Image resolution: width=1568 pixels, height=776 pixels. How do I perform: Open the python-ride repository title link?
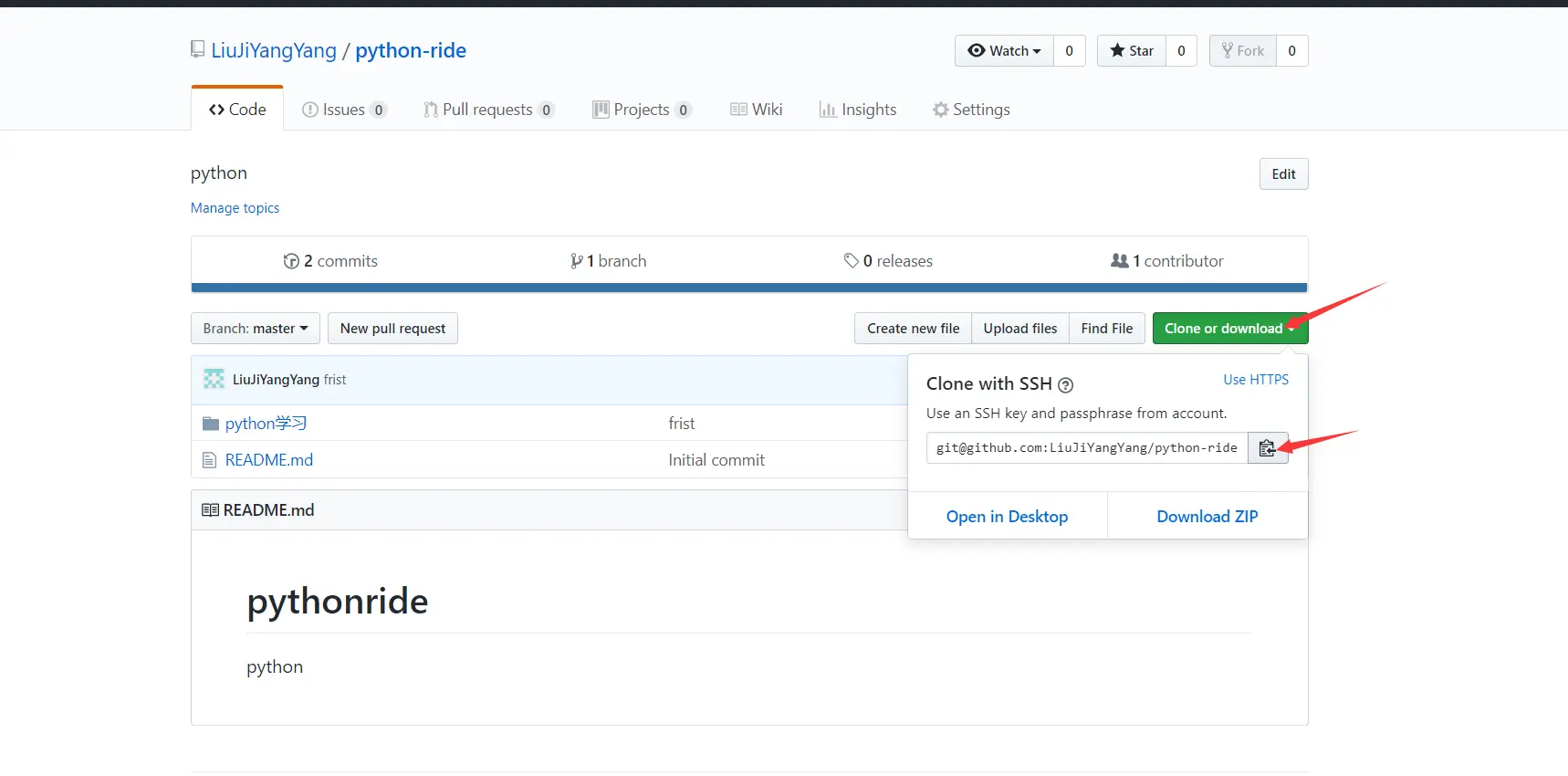pos(411,50)
